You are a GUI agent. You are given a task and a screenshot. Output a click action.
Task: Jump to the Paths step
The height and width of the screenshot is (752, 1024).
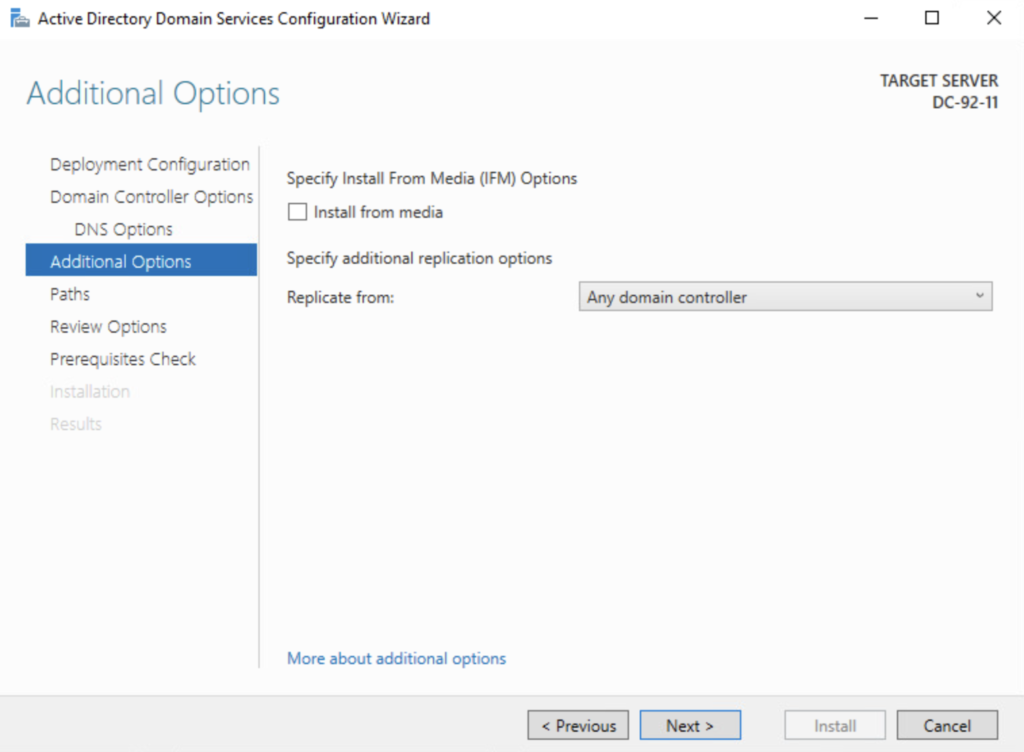tap(70, 294)
